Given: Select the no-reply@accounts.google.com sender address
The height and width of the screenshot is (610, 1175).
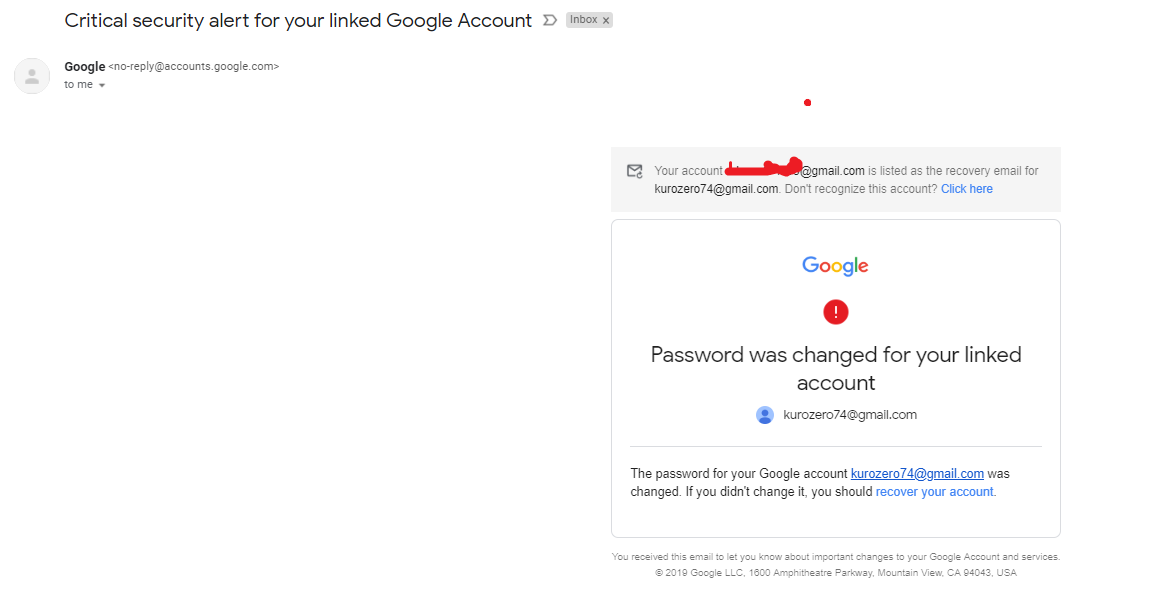Looking at the screenshot, I should (193, 67).
